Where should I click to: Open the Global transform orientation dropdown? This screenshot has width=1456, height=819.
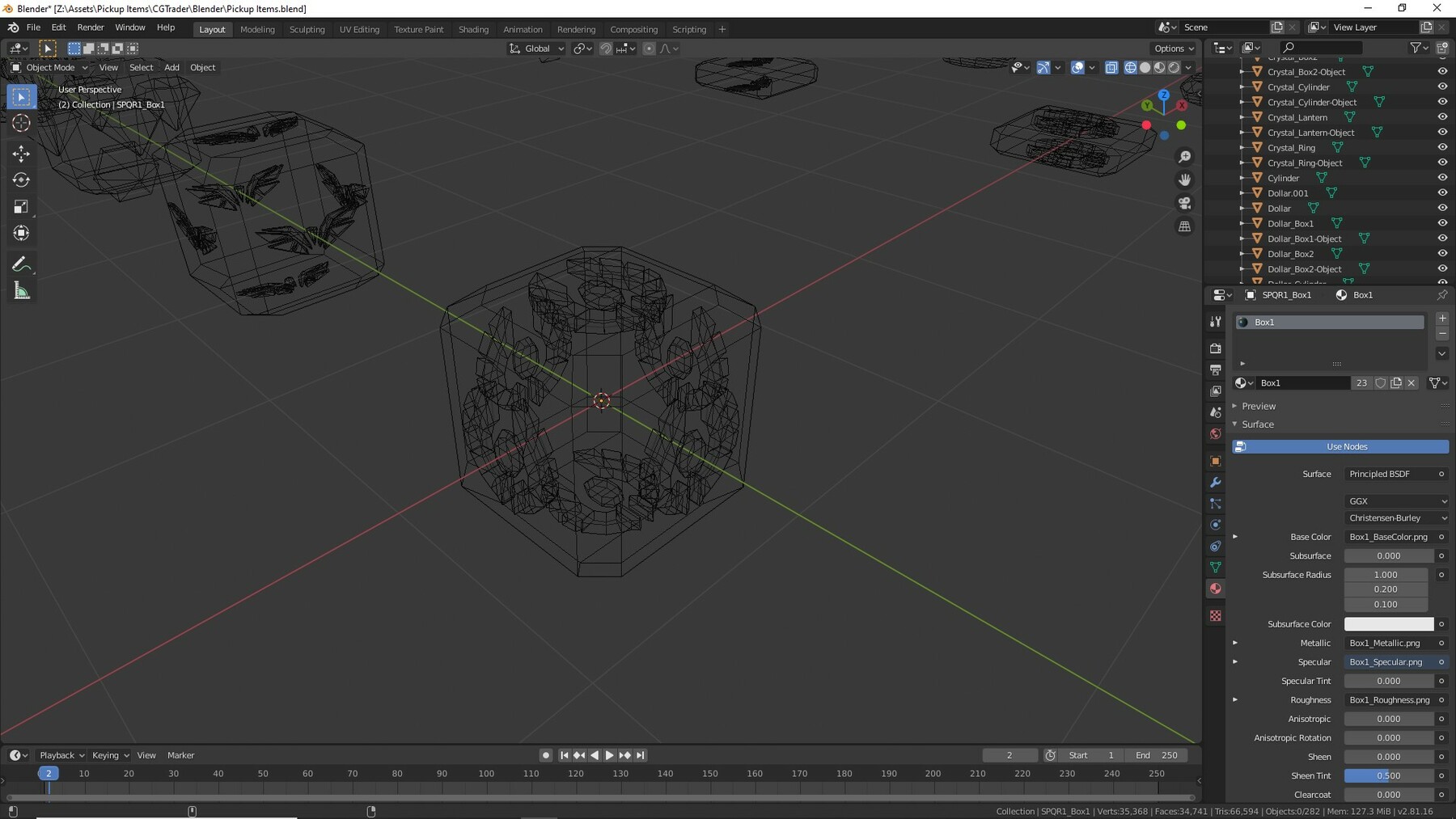(536, 49)
